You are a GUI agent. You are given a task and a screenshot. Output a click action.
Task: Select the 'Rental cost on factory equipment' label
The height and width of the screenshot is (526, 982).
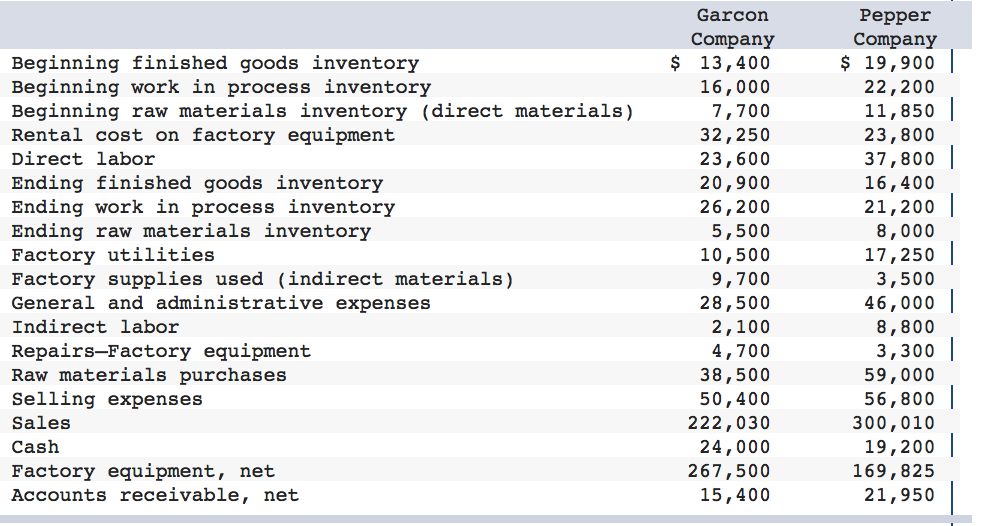click(203, 135)
